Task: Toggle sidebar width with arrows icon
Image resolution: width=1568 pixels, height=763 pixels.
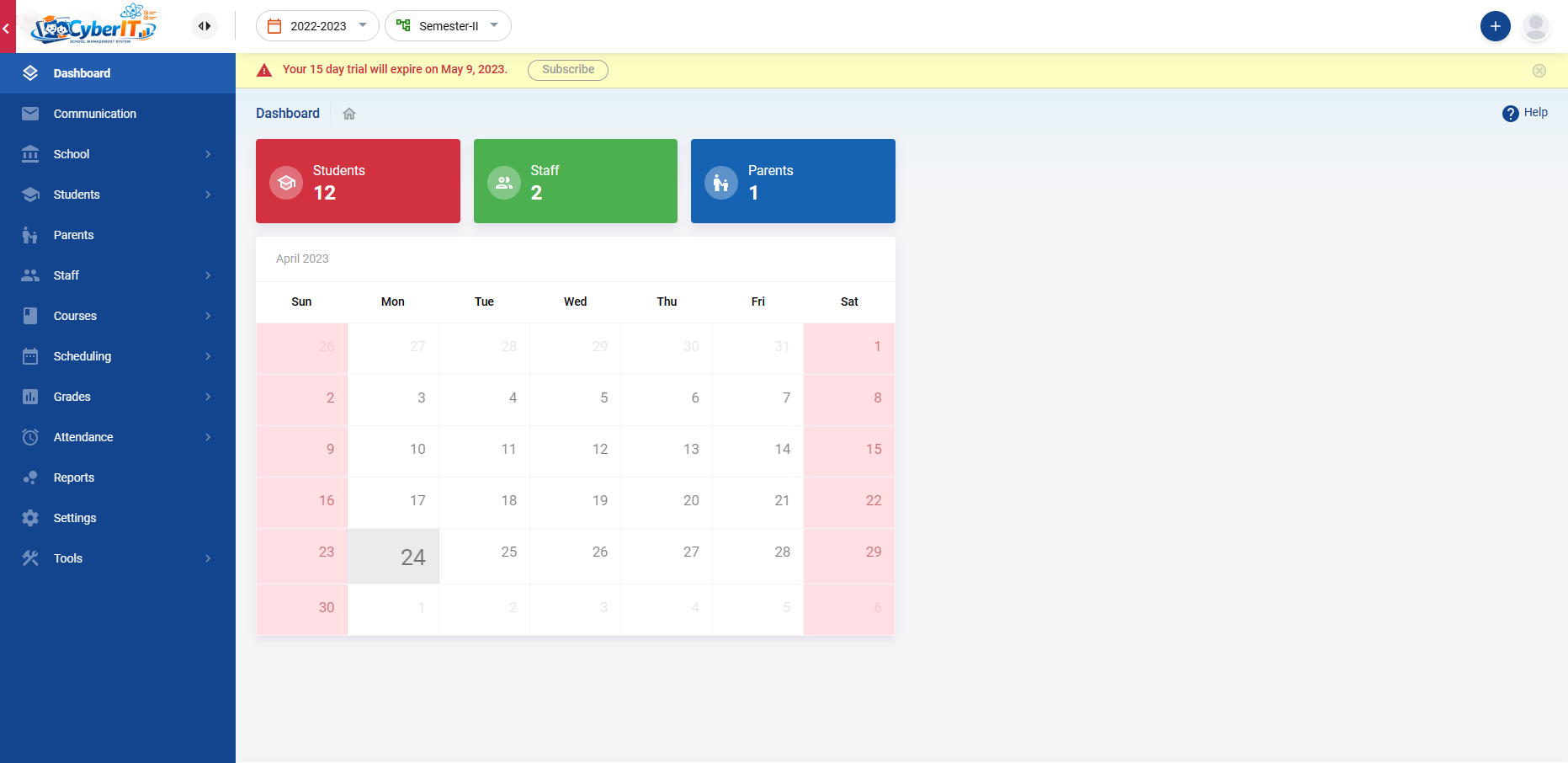Action: pyautogui.click(x=205, y=26)
